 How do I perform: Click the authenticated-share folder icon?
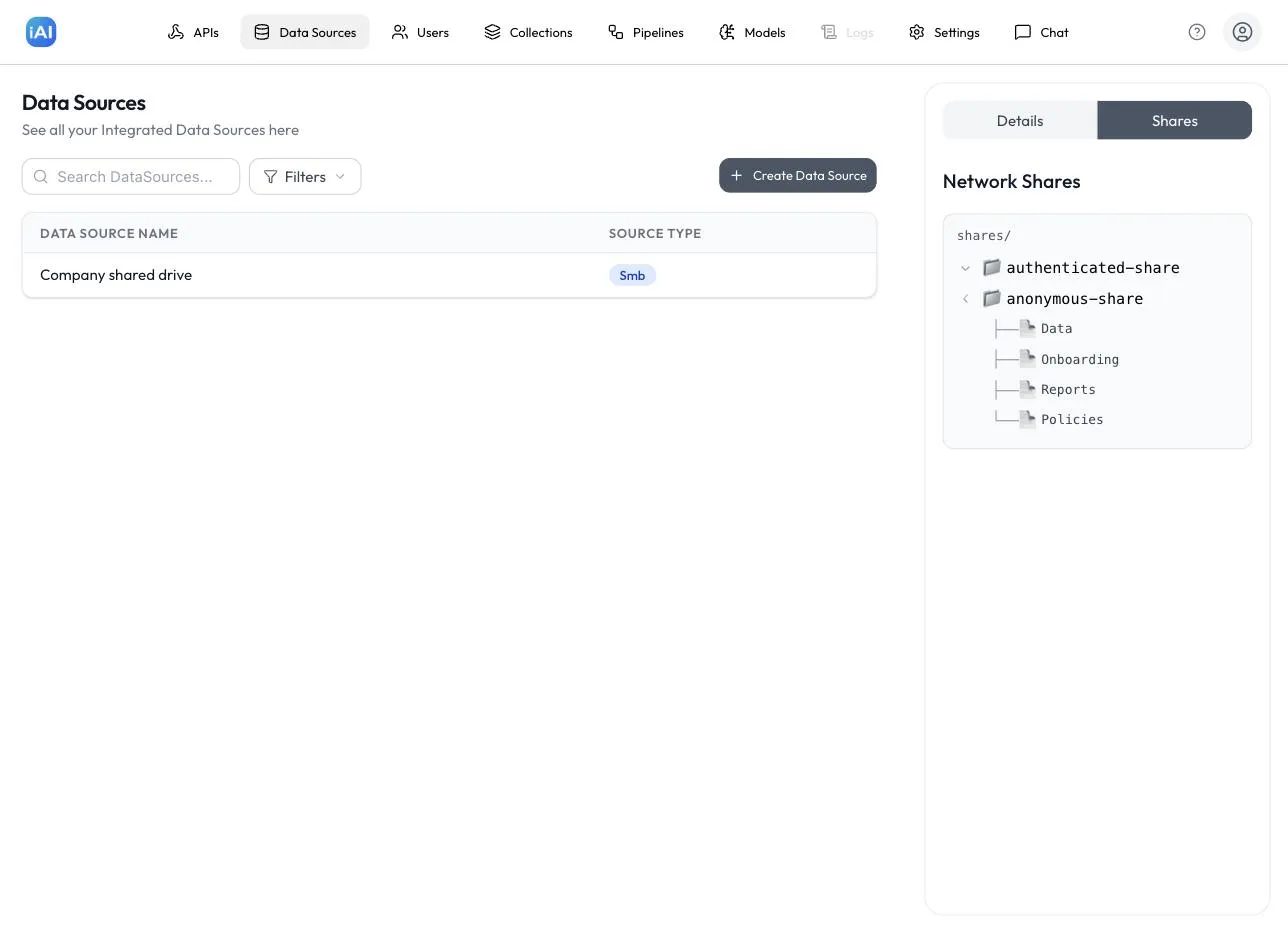point(991,267)
